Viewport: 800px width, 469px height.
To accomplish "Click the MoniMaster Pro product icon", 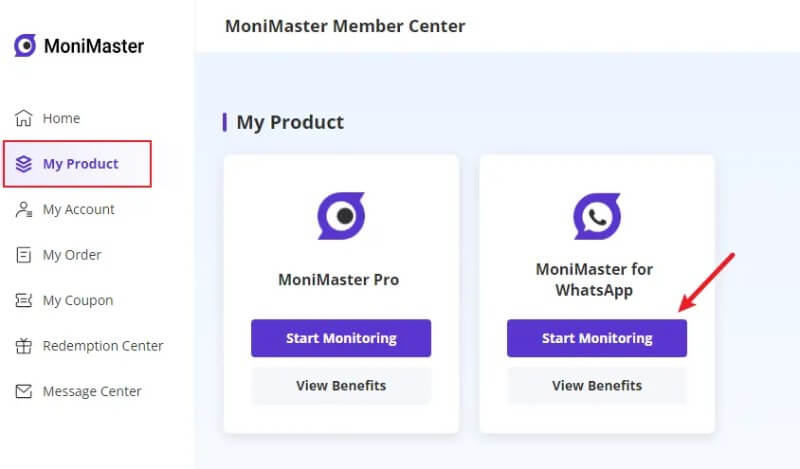I will point(341,215).
